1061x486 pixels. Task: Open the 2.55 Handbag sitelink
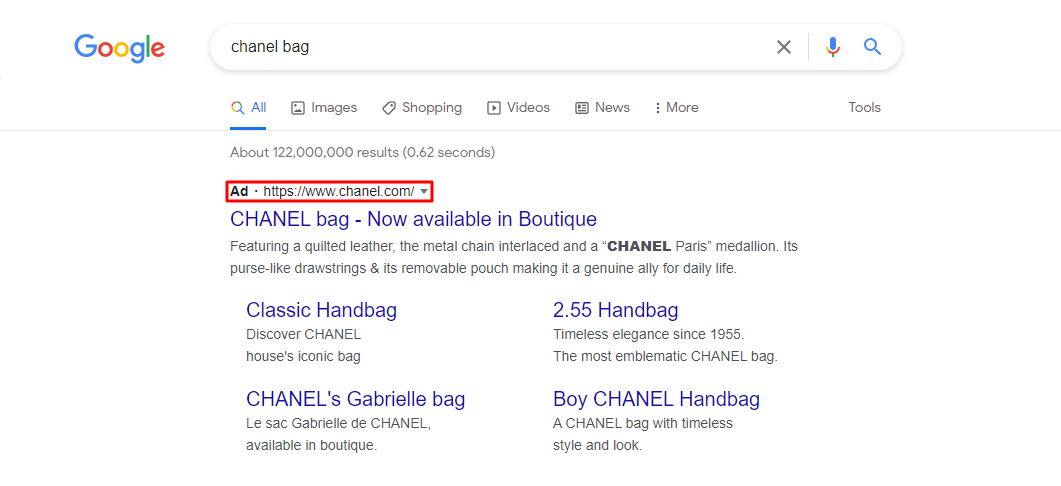(x=615, y=310)
